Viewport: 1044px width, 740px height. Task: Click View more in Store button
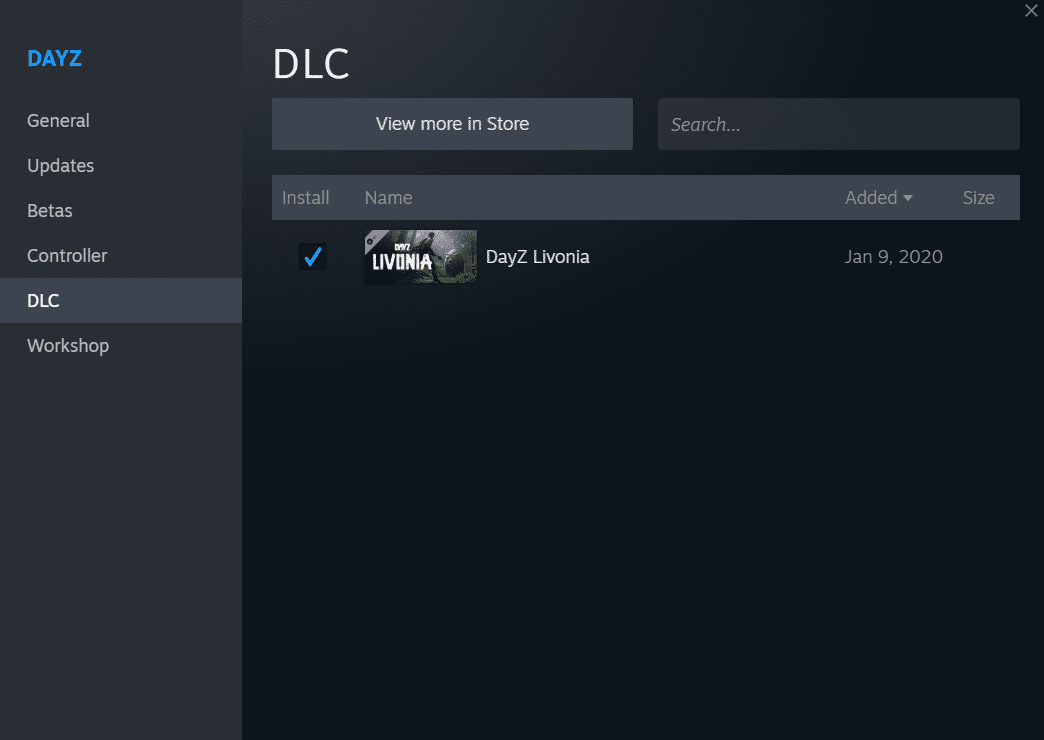coord(452,124)
